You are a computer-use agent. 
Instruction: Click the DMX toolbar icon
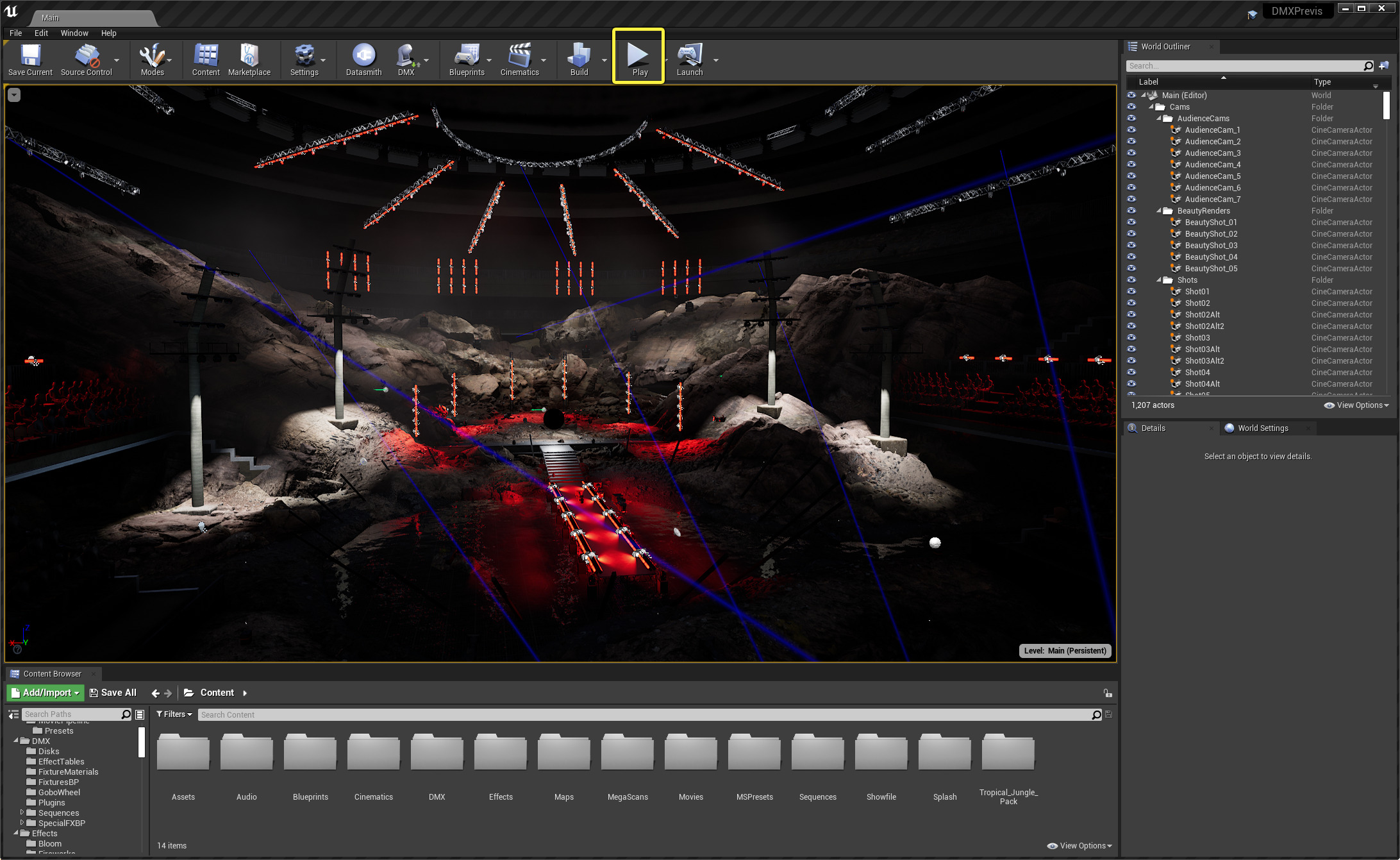[x=406, y=59]
